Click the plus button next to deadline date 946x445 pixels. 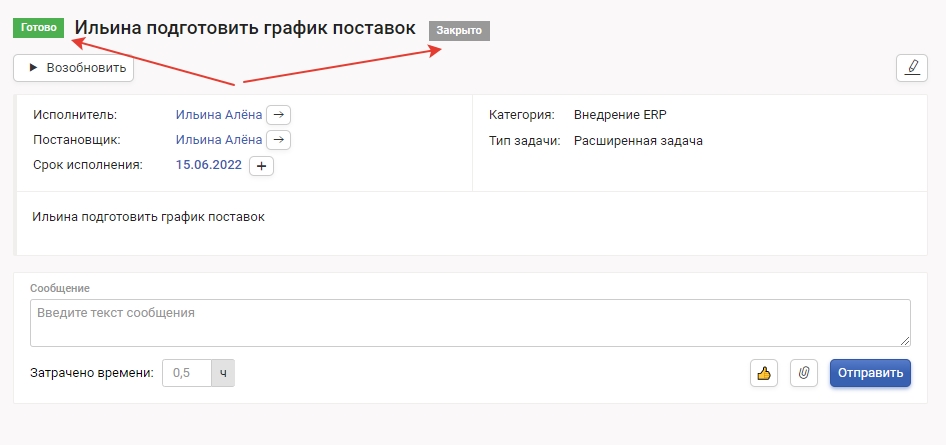(261, 166)
